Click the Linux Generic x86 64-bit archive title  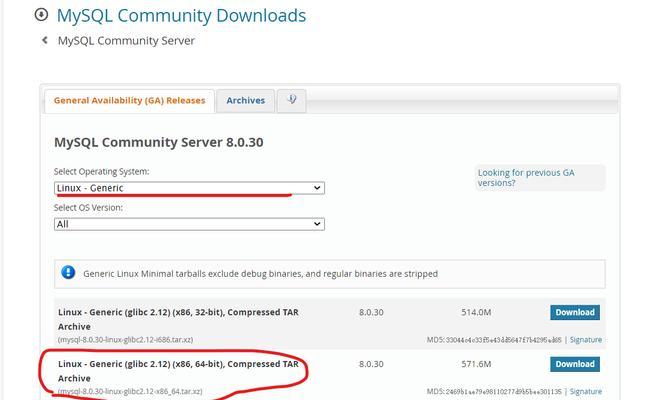pyautogui.click(x=178, y=371)
